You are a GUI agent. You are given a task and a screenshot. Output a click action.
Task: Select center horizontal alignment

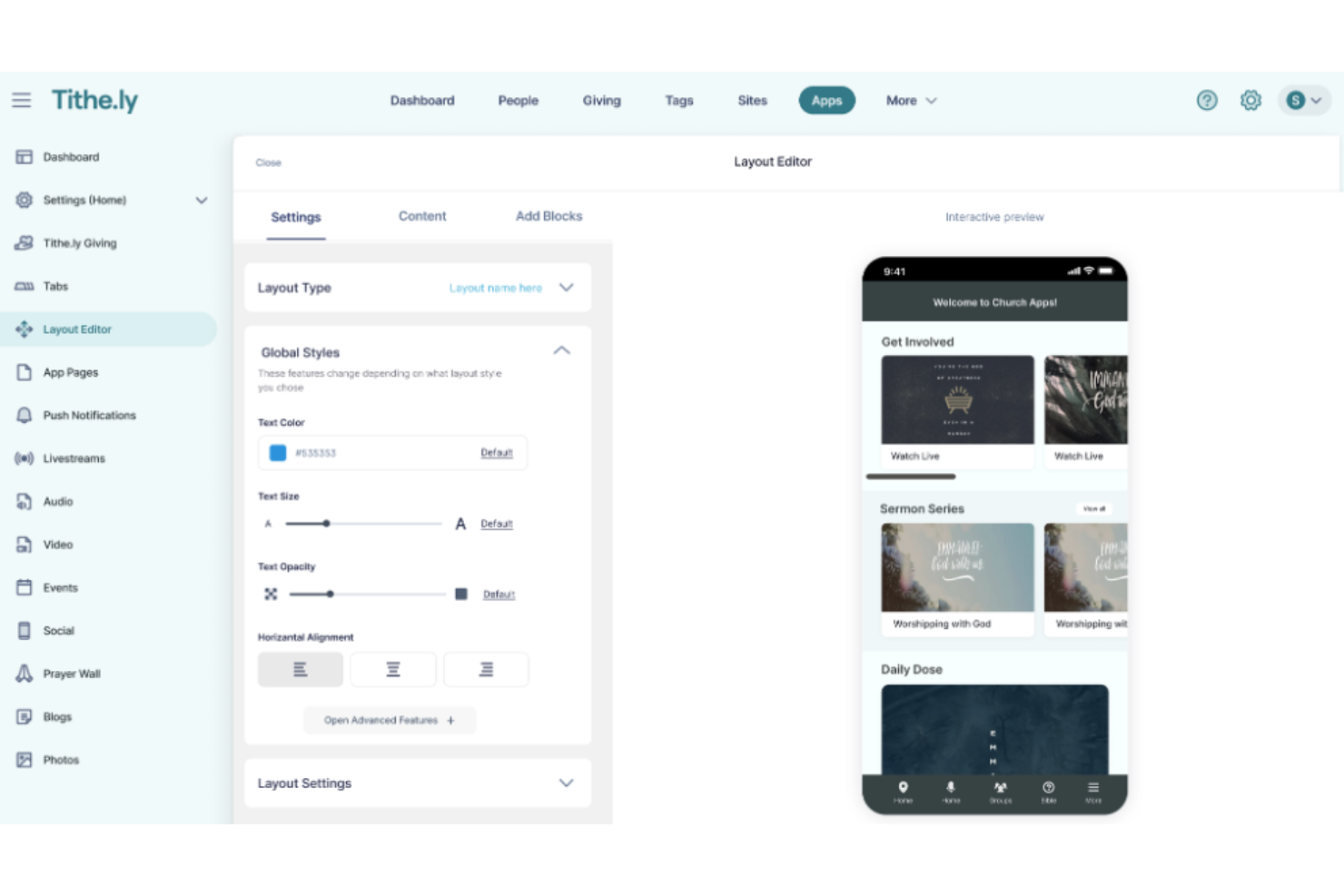[393, 669]
